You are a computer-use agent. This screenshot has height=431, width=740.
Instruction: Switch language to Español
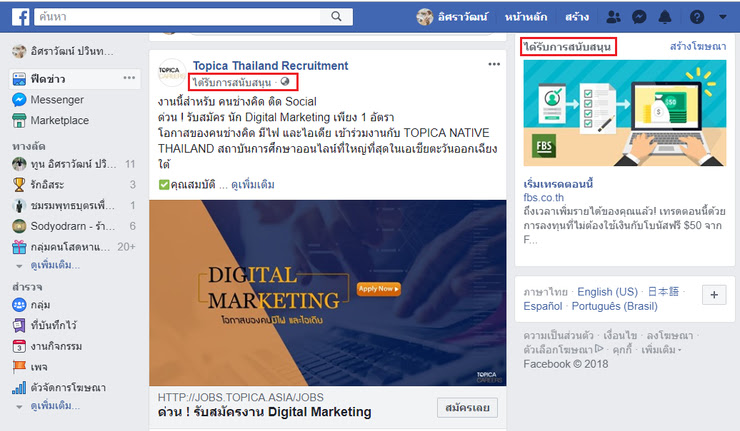coord(543,306)
